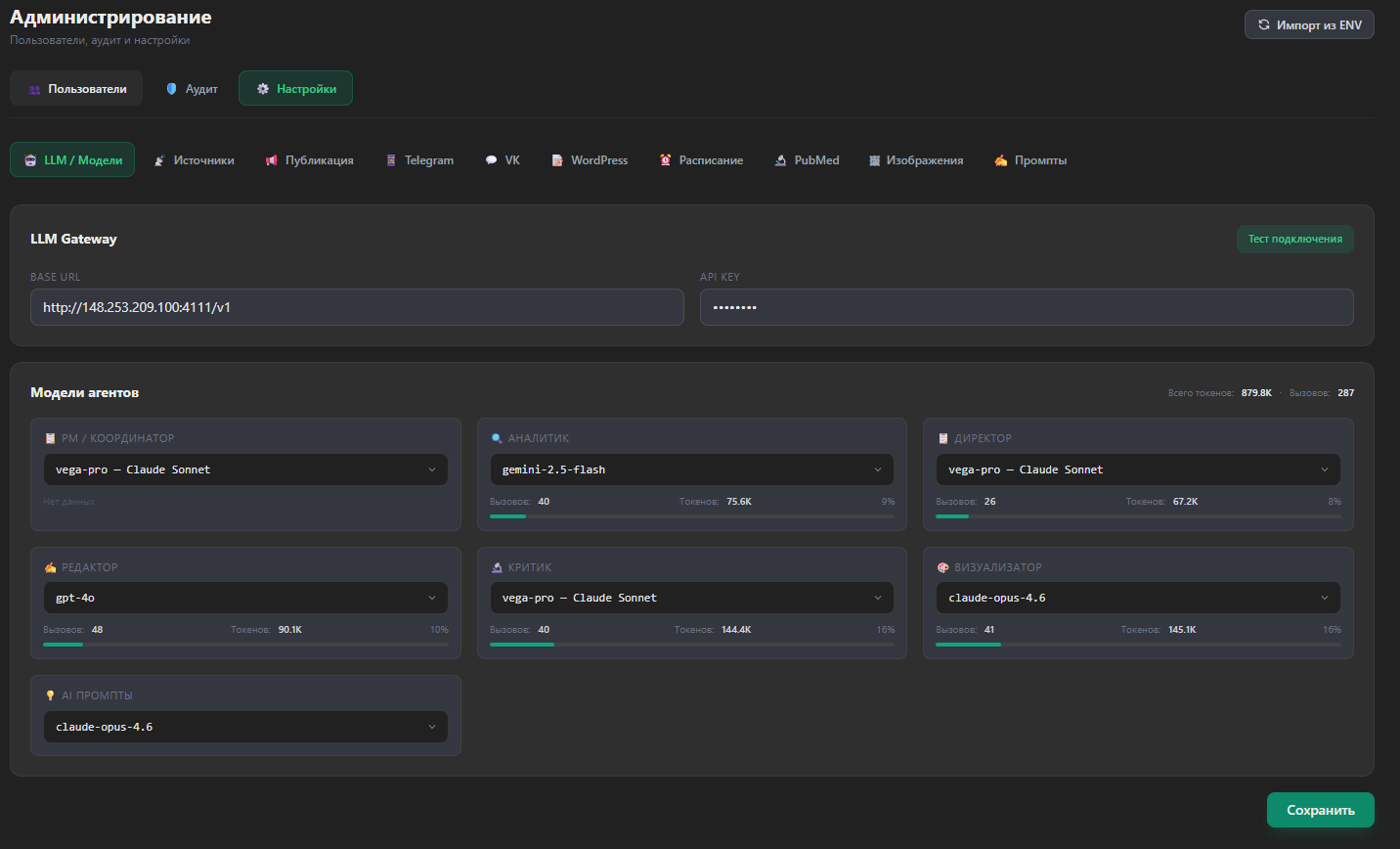Expand the Редактор gpt-4o model selector
1400x849 pixels.
click(x=245, y=598)
